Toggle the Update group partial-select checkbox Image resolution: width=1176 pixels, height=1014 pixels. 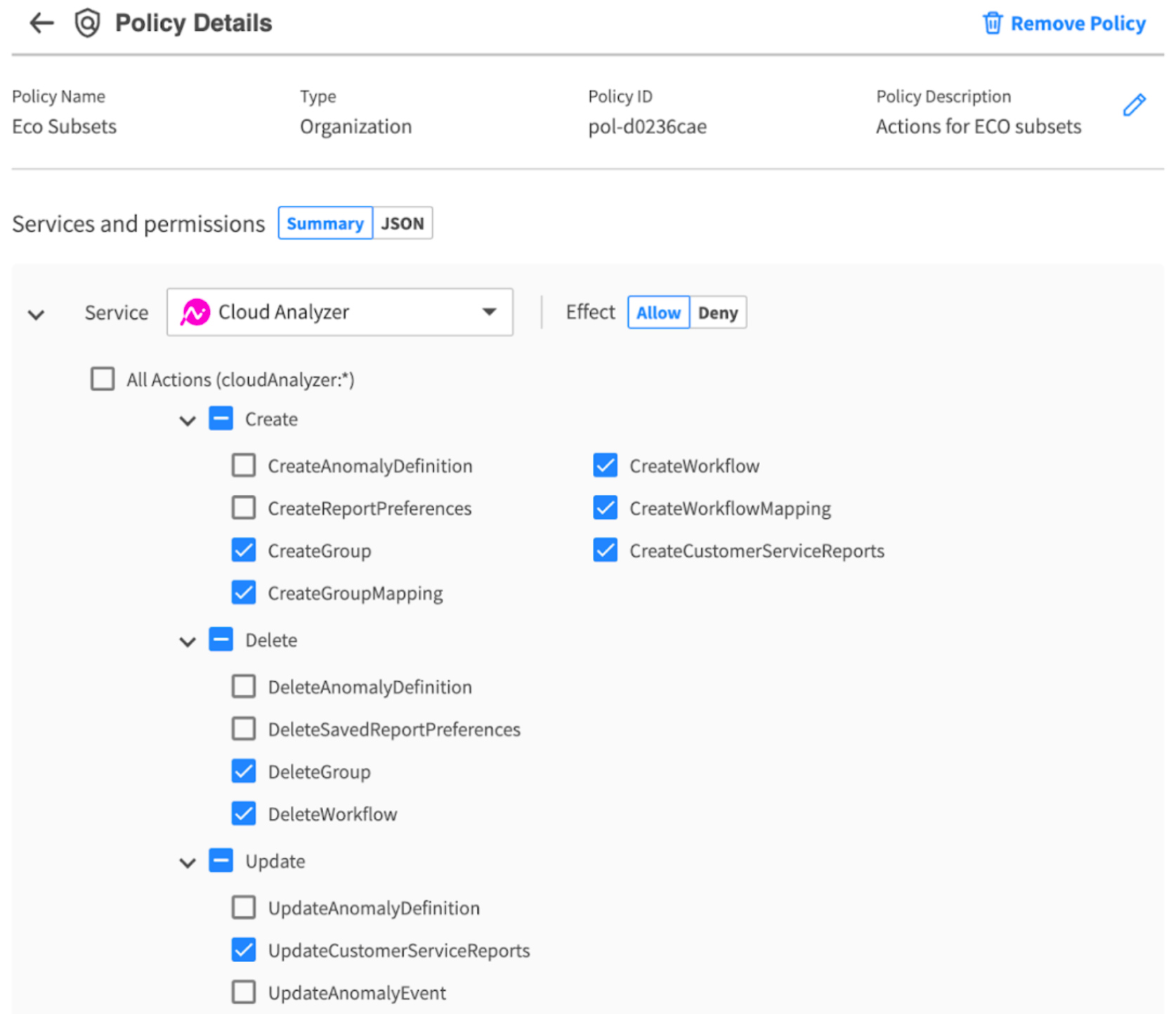click(221, 861)
